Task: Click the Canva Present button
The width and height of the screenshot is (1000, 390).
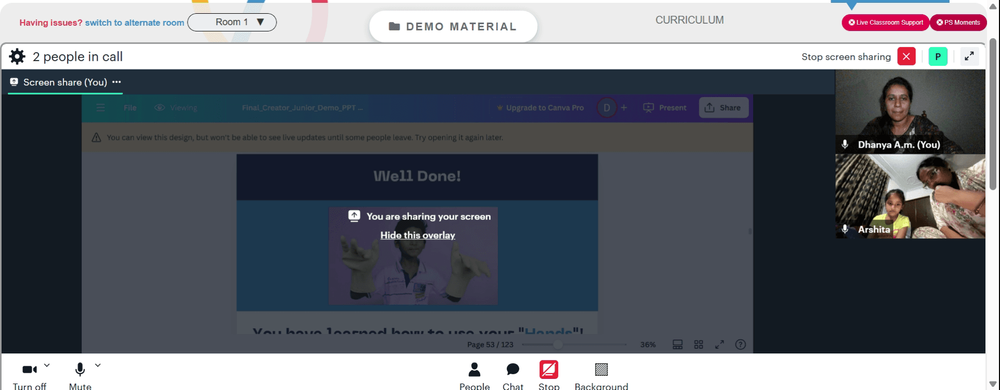Action: (665, 108)
